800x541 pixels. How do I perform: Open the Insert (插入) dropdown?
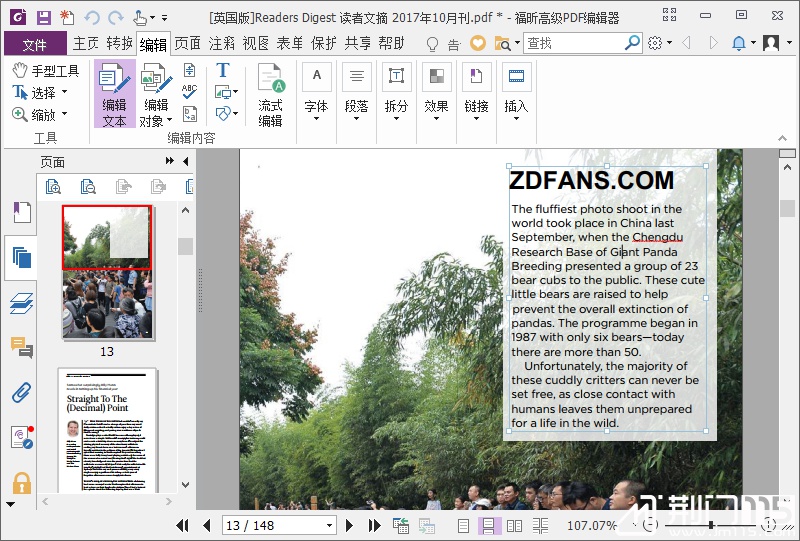click(x=516, y=94)
